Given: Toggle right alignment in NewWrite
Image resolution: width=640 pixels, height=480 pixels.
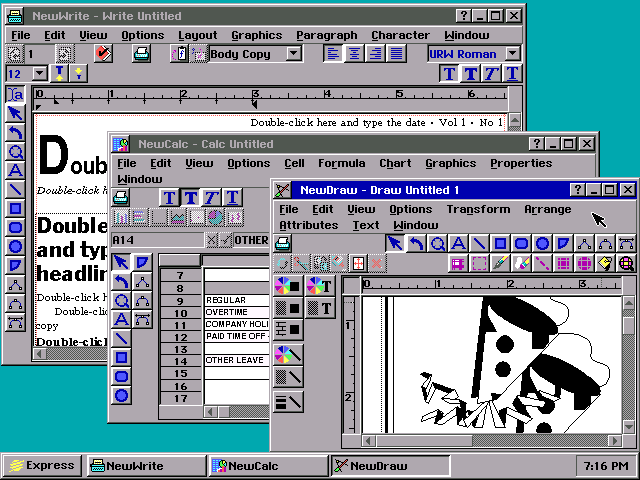Looking at the screenshot, I should 375,53.
